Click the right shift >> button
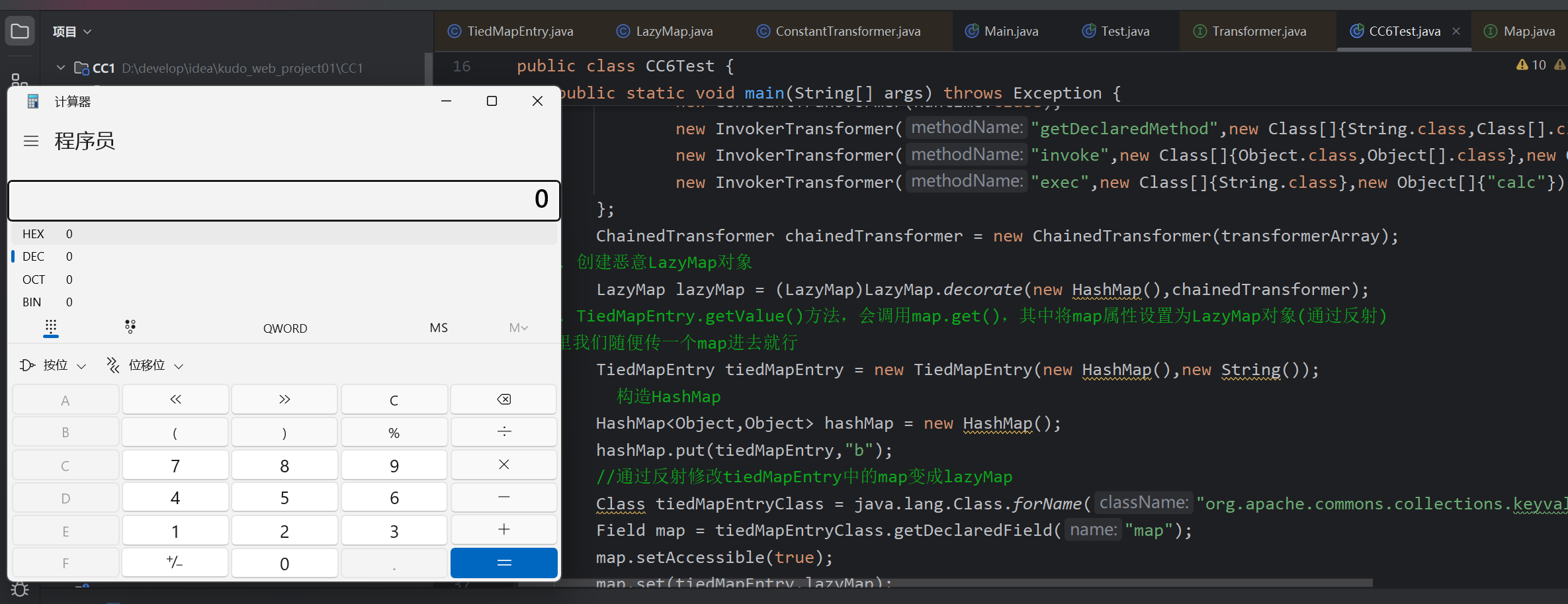This screenshot has width=1568, height=604. coord(284,400)
